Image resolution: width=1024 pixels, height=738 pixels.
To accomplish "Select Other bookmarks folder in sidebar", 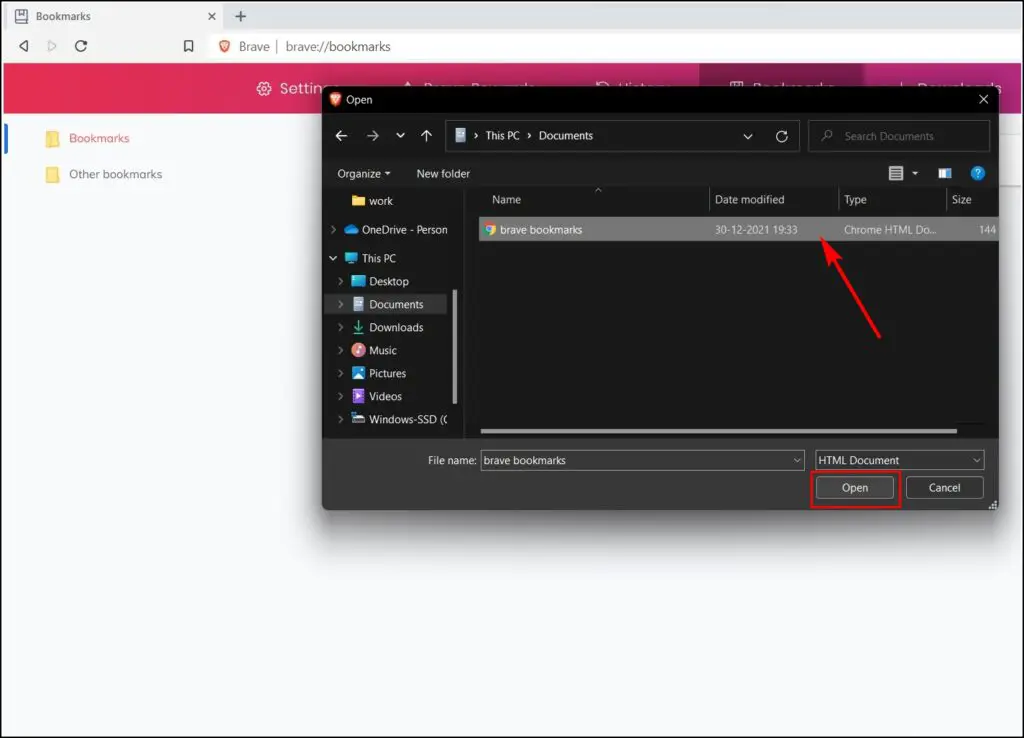I will (104, 174).
